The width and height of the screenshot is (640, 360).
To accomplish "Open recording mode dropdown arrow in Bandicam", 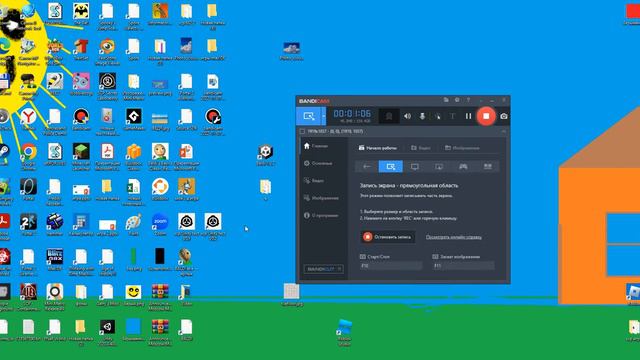I will tap(324, 116).
